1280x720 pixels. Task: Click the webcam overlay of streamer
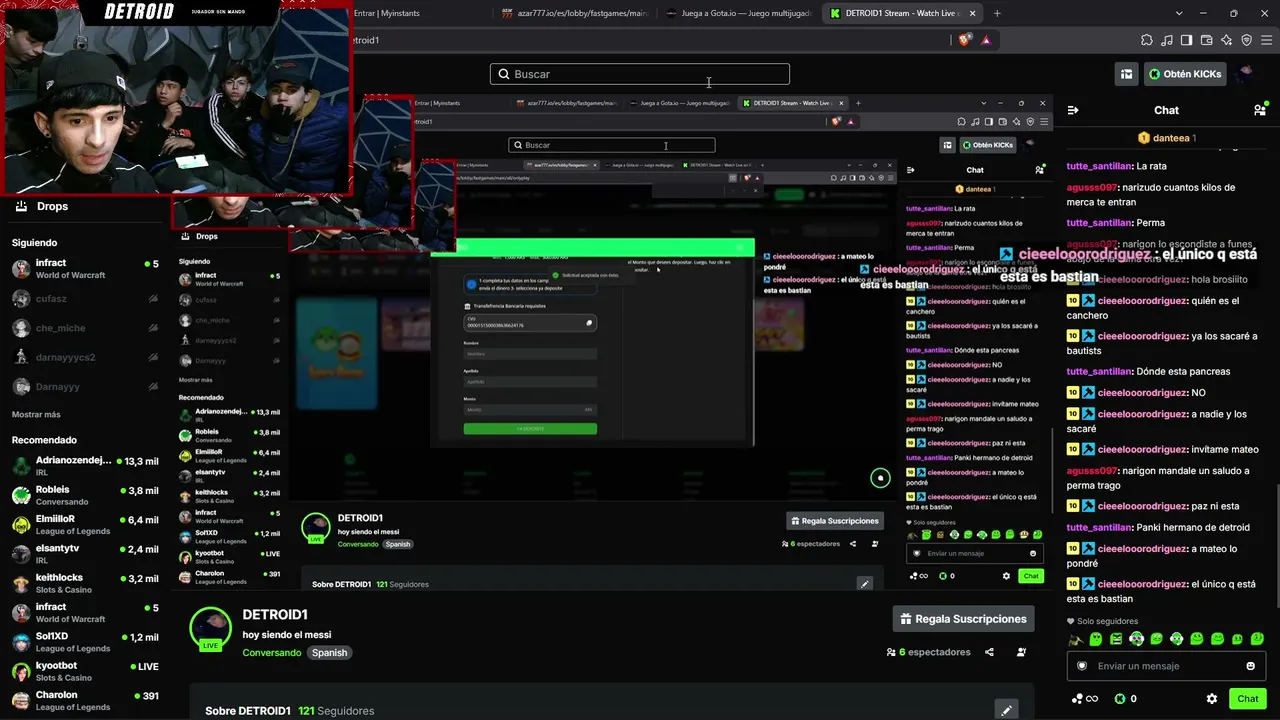(176, 100)
